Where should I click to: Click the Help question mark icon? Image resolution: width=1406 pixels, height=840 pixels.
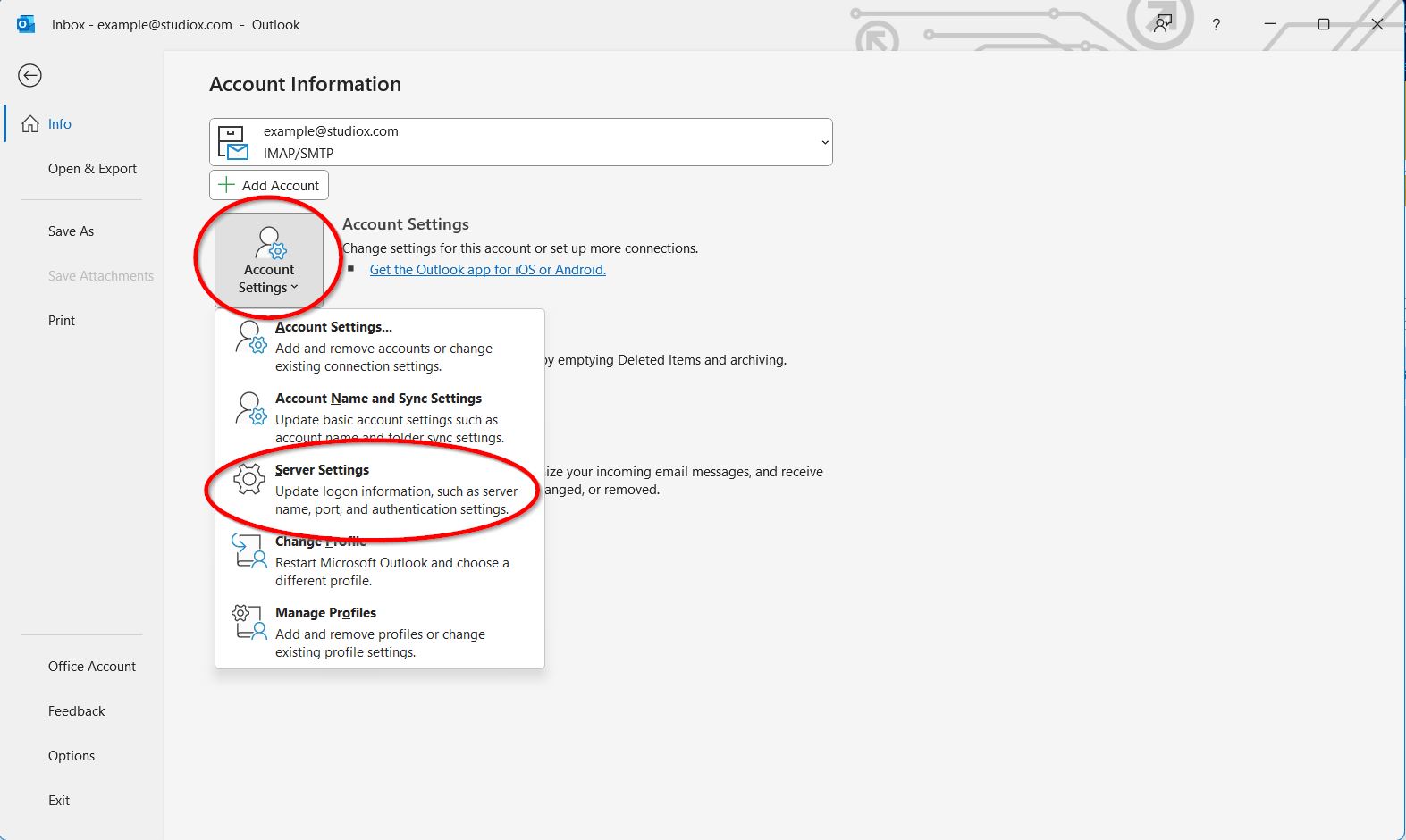(x=1216, y=25)
